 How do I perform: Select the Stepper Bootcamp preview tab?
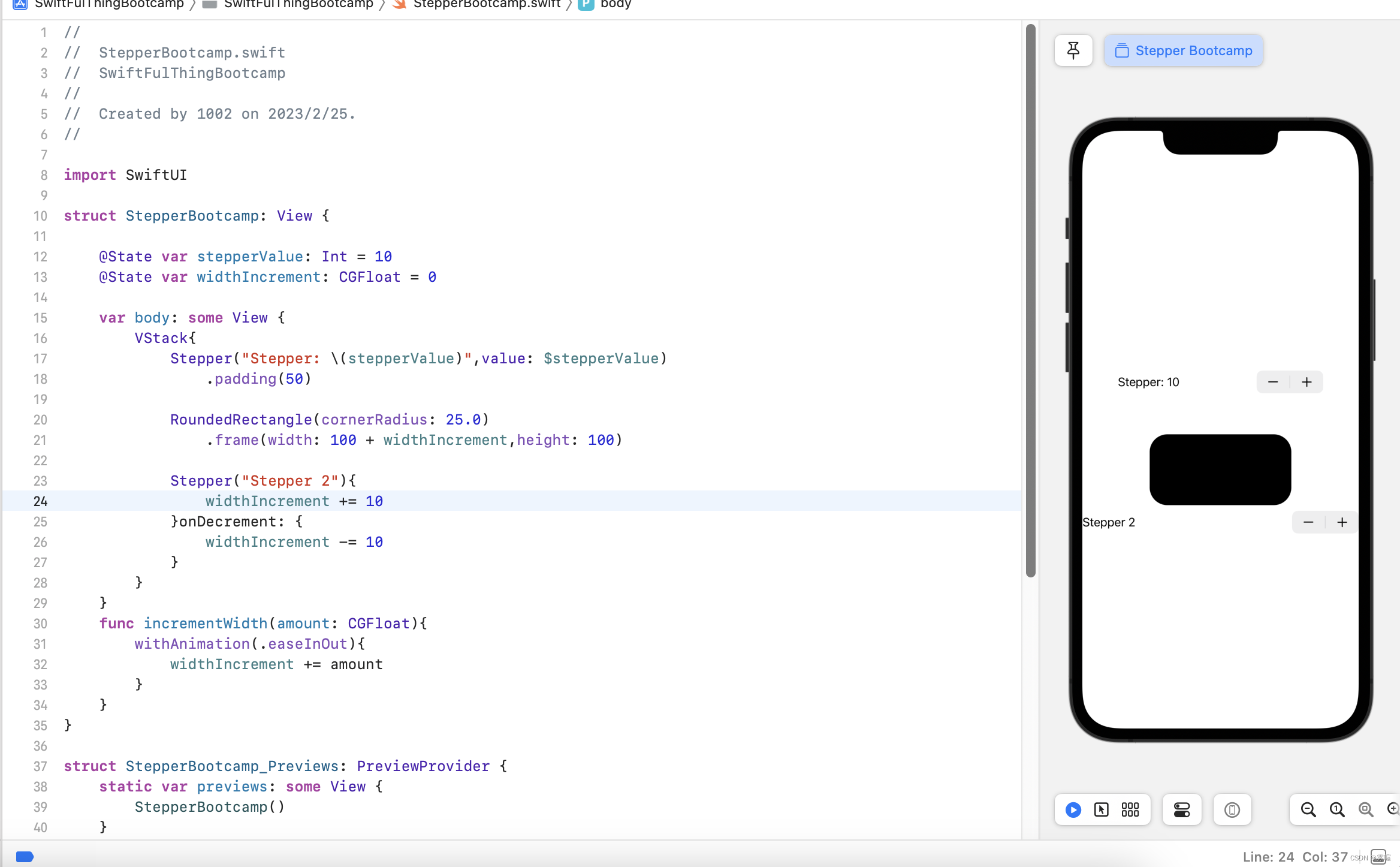[x=1184, y=50]
